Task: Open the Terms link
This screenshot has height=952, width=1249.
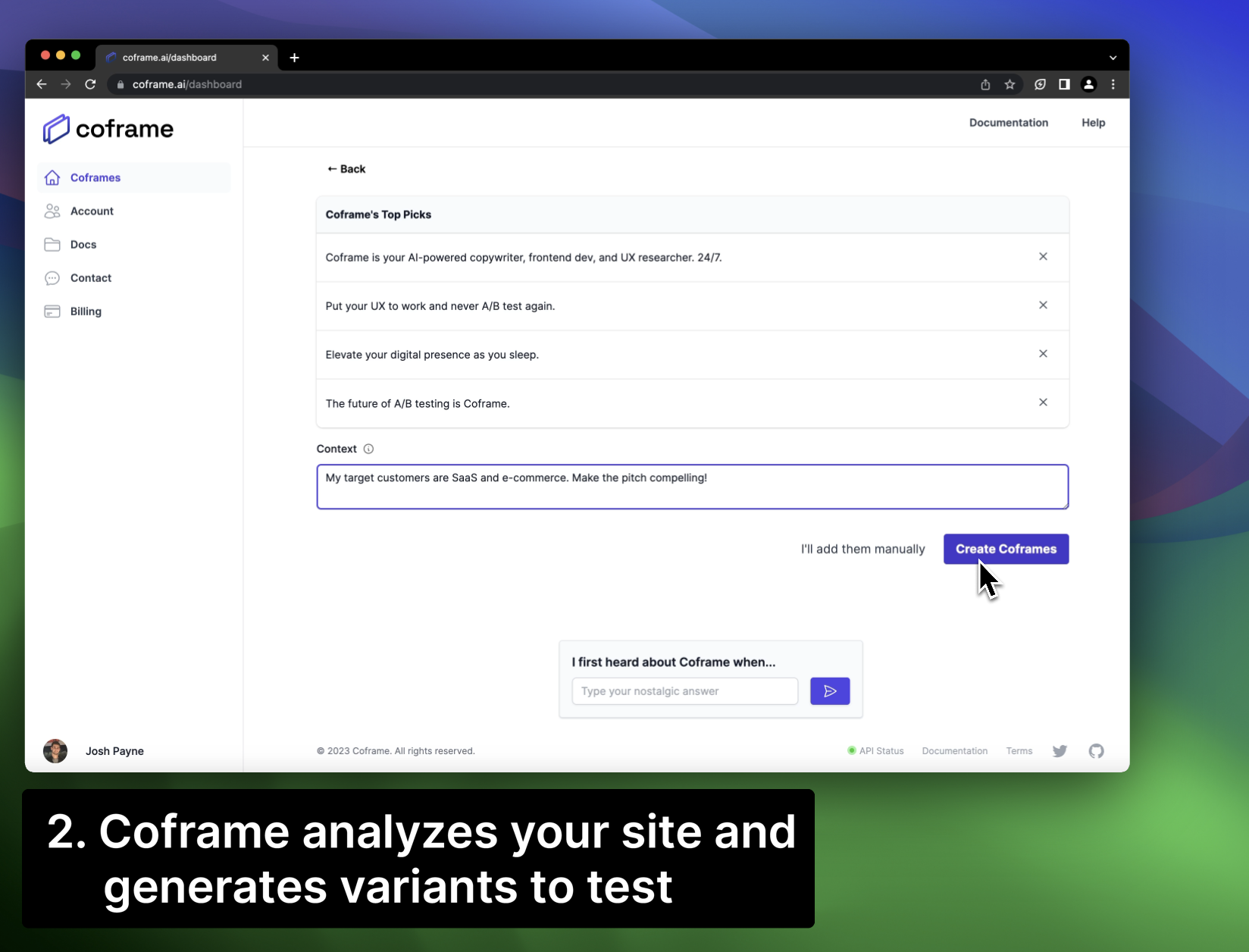Action: [1019, 751]
